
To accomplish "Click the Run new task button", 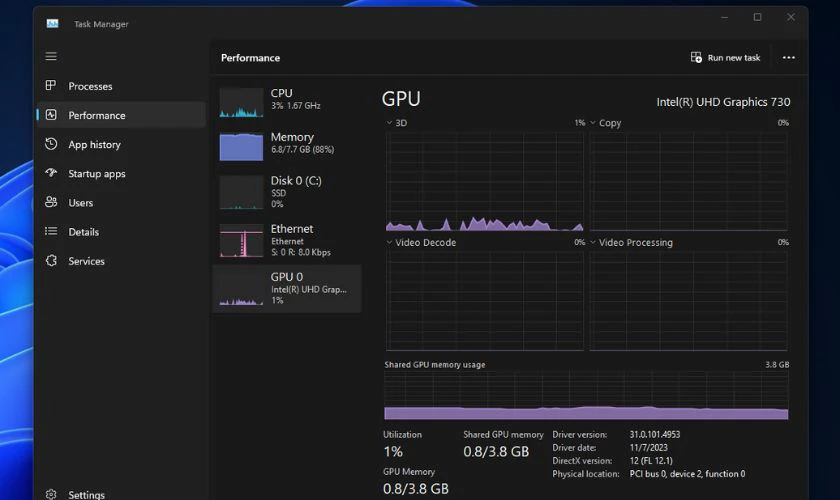I will [x=725, y=57].
